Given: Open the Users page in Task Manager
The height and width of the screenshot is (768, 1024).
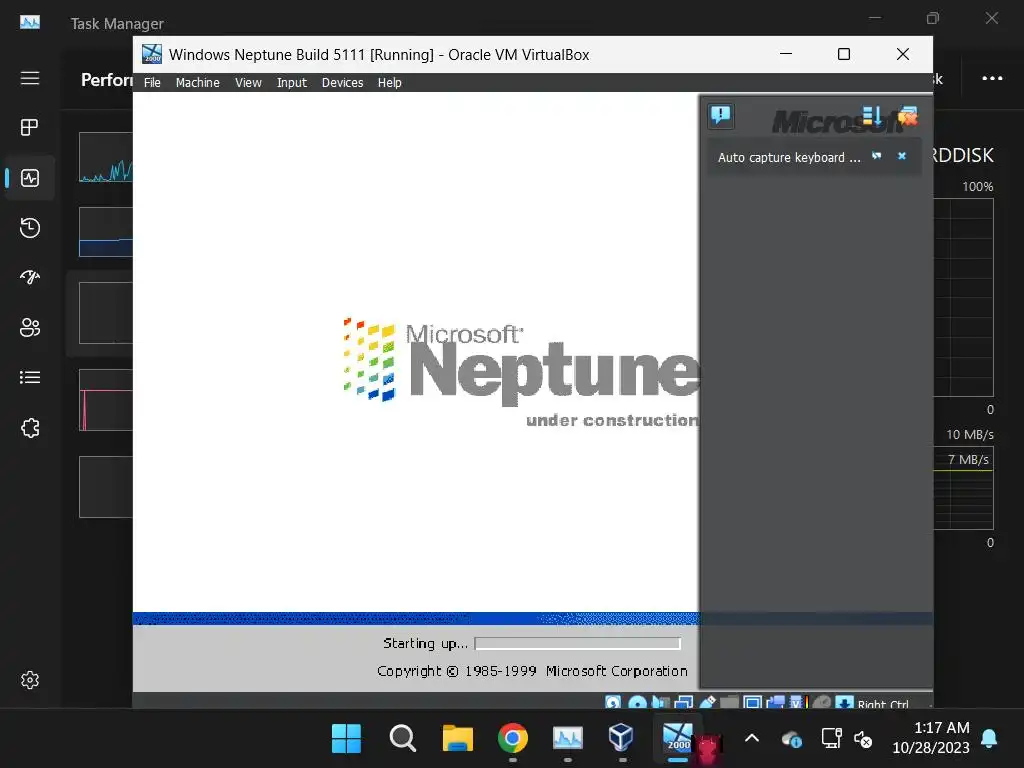Looking at the screenshot, I should [30, 327].
